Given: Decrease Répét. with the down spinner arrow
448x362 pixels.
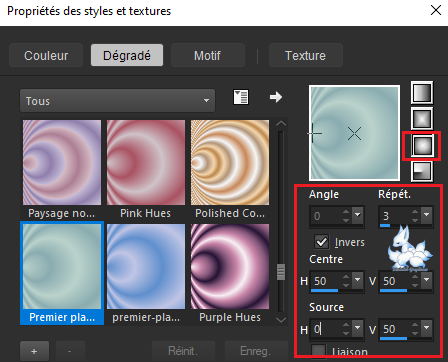Looking at the screenshot, I should (415, 220).
